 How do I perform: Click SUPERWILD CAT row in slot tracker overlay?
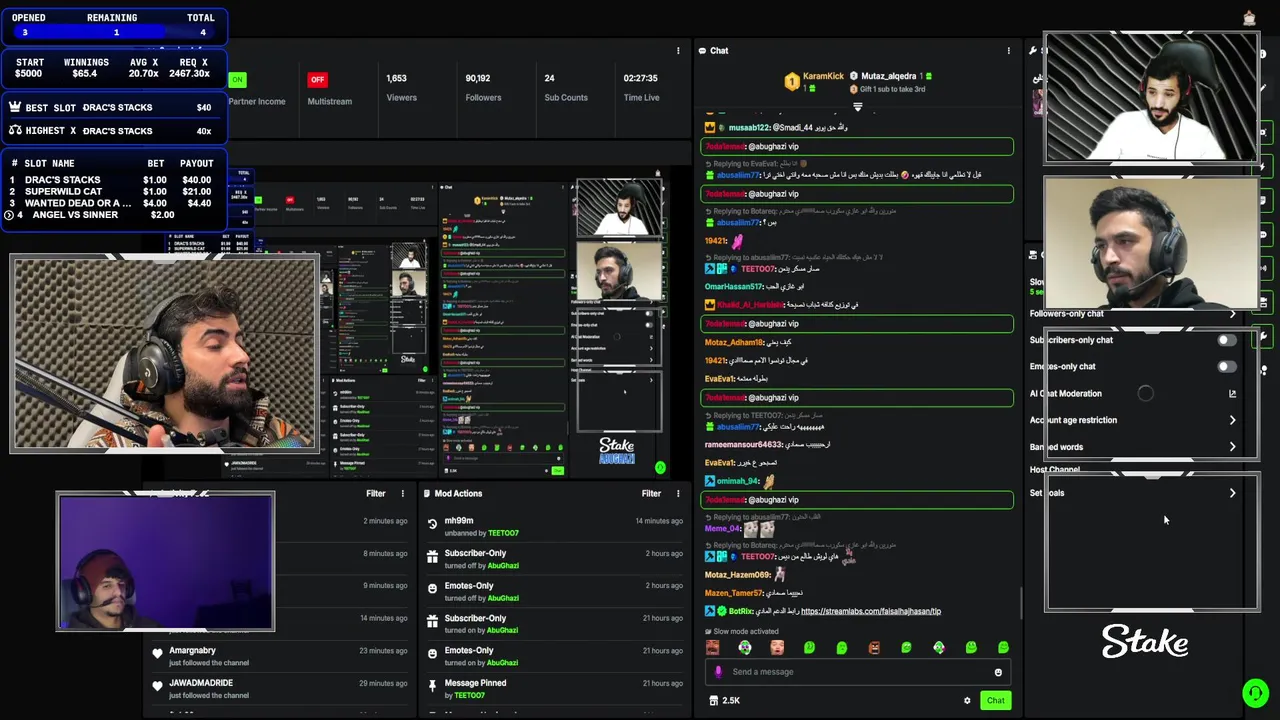(x=112, y=192)
